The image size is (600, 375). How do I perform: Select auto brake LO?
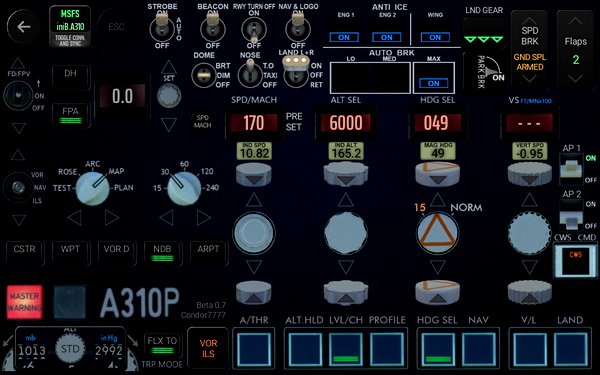(x=351, y=78)
